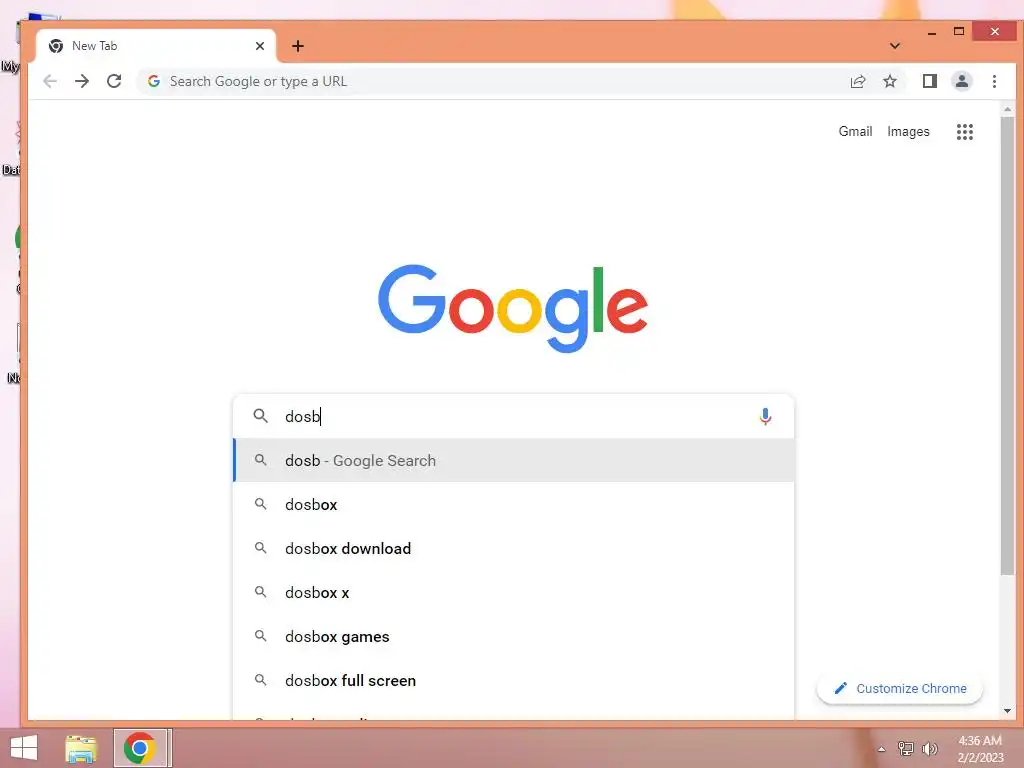Open the profile avatar menu
Viewport: 1024px width, 768px height.
(x=962, y=82)
